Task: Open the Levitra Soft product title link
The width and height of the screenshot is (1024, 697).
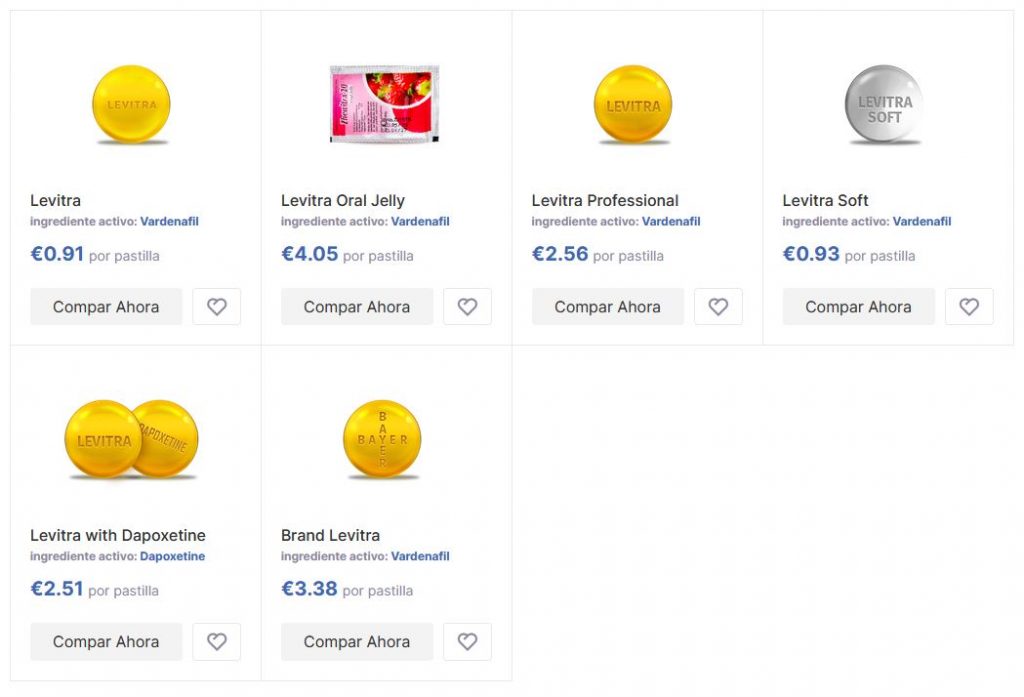Action: pos(825,200)
